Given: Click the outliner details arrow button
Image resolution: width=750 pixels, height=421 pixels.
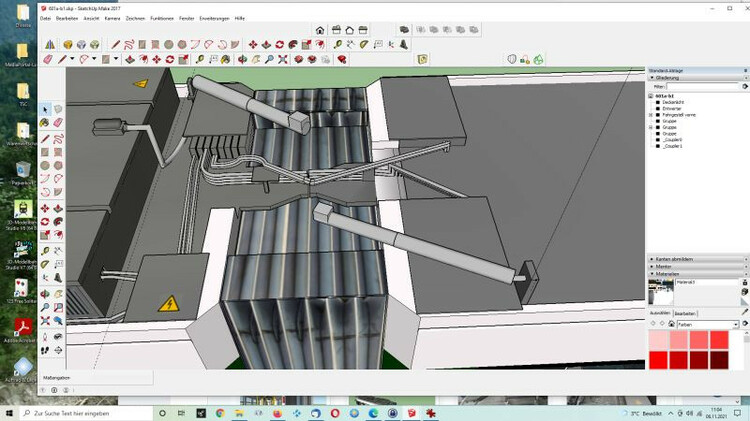Looking at the screenshot, I should 745,86.
